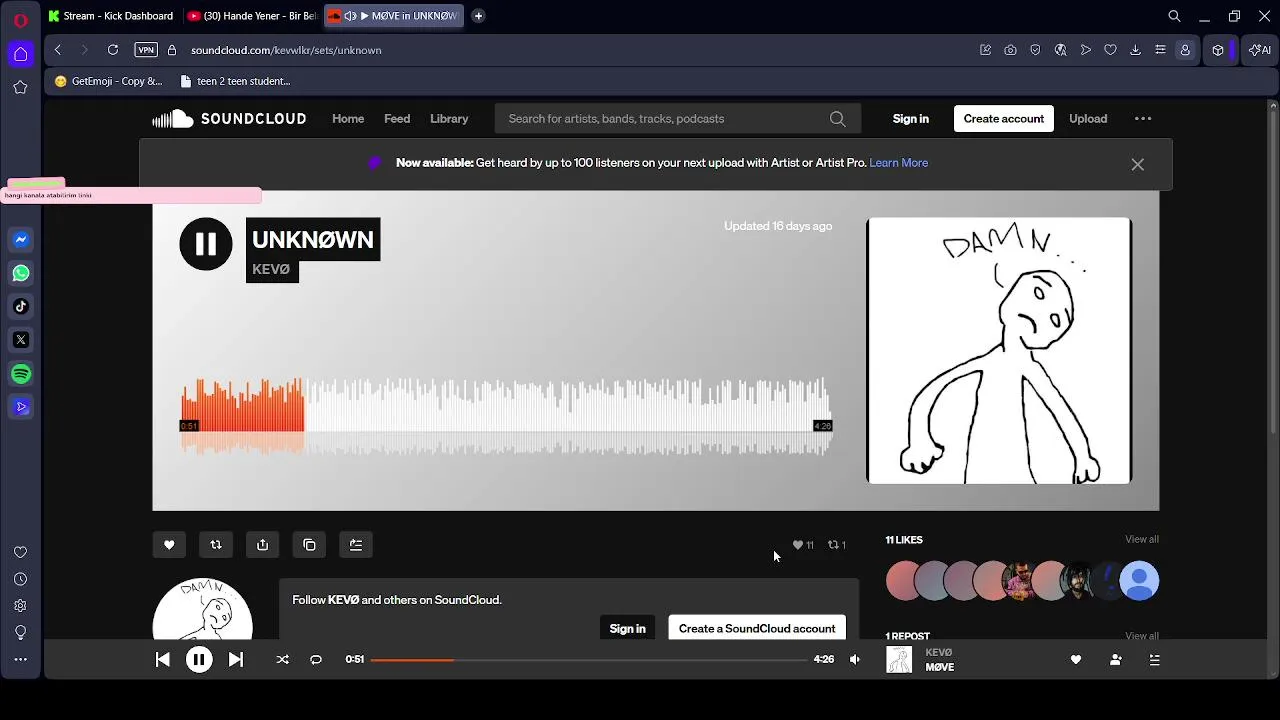Like the current MØVE track in bottom bar
This screenshot has height=720, width=1280.
point(1076,659)
